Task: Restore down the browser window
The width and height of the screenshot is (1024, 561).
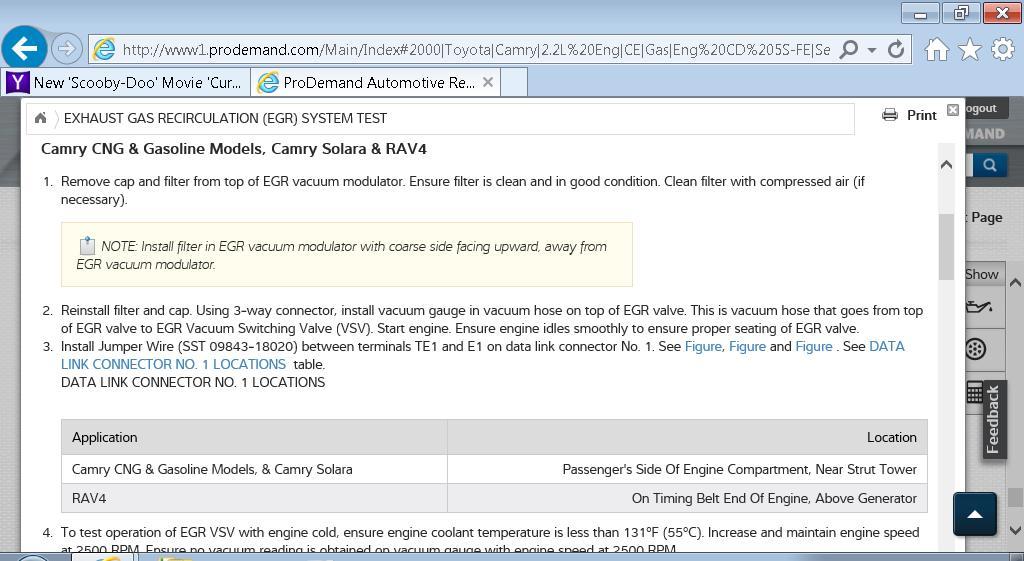Action: click(x=961, y=12)
